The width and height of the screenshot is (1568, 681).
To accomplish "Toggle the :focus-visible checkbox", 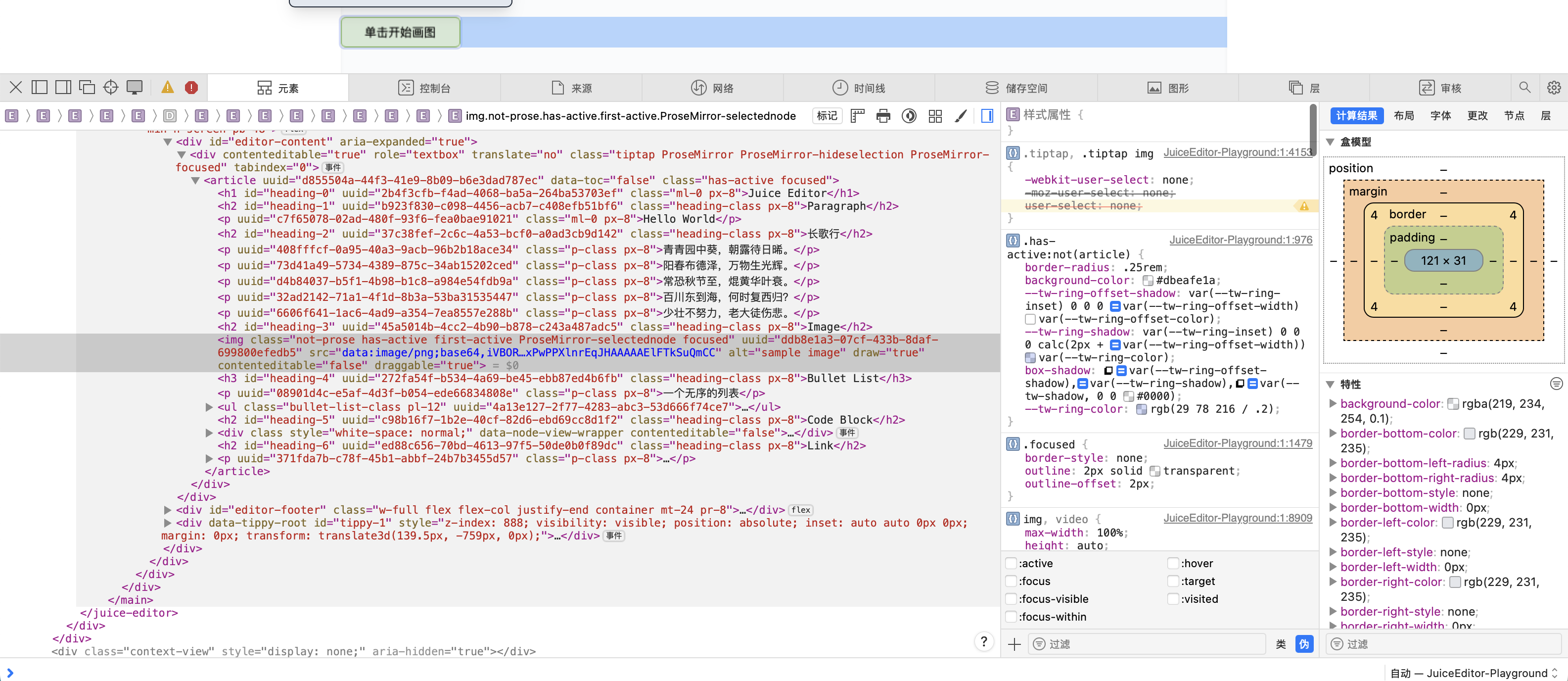I will (x=1011, y=598).
